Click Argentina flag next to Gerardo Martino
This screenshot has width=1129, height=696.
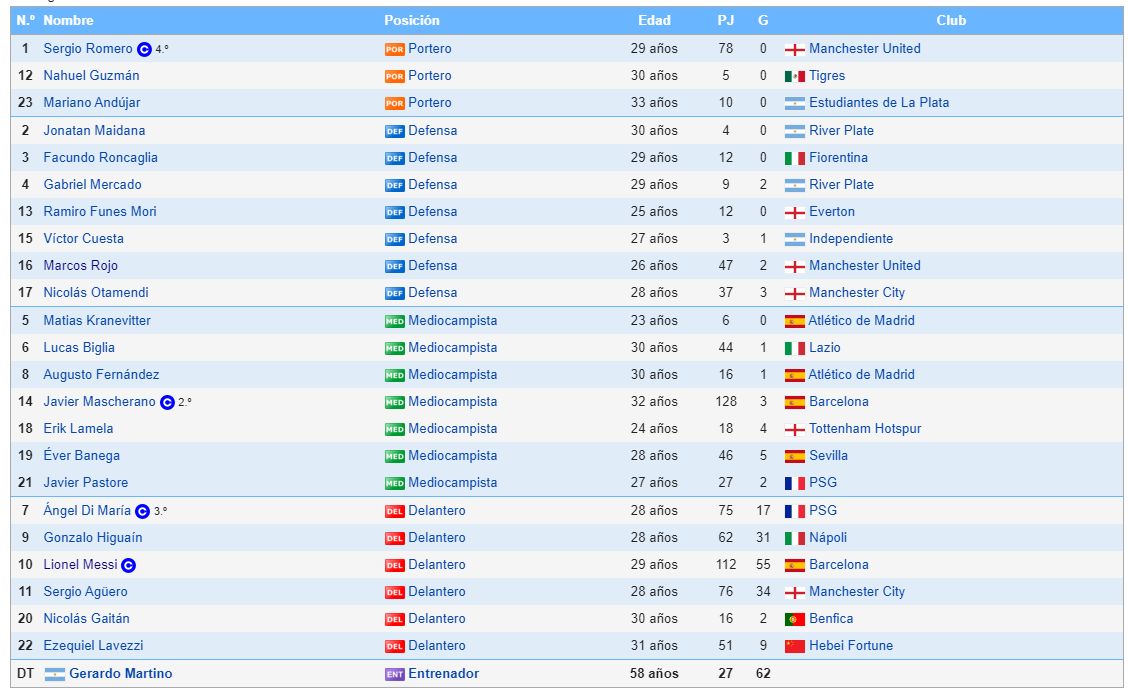(55, 674)
